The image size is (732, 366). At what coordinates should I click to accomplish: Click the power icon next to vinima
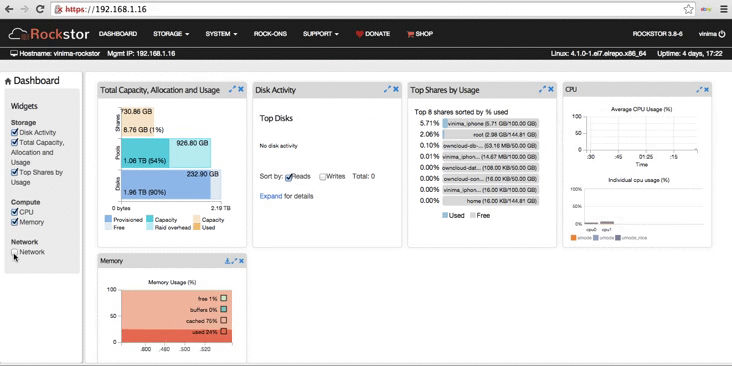(x=722, y=34)
